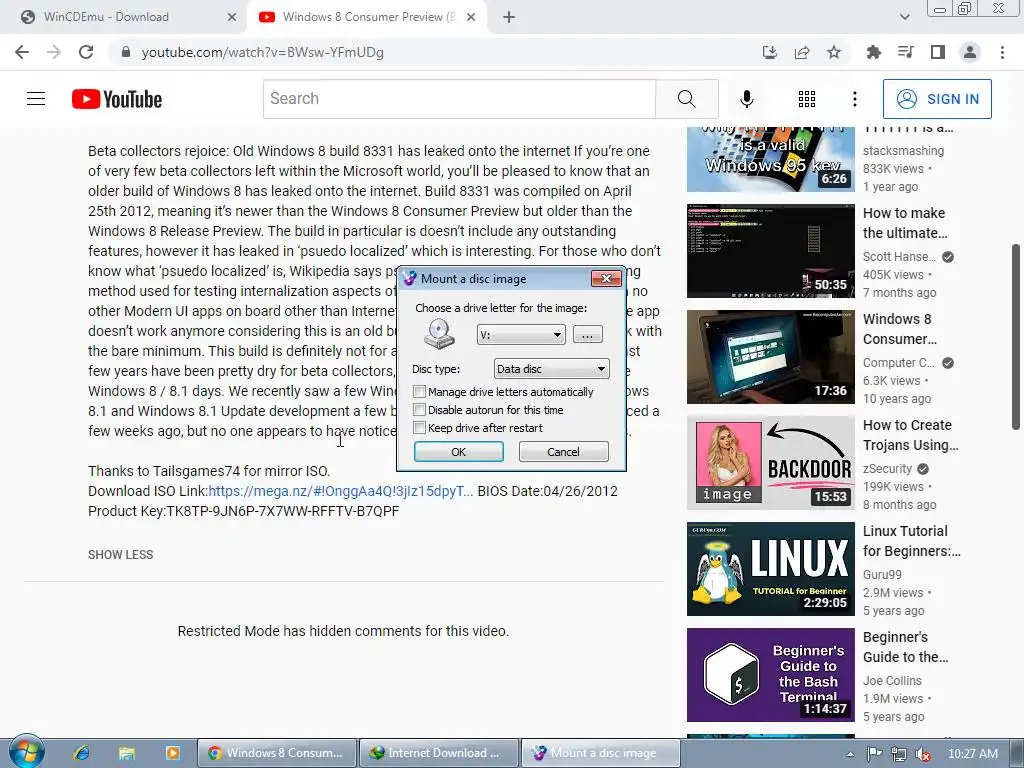This screenshot has height=768, width=1024.
Task: Launch Internet Explorer from taskbar
Action: (x=82, y=753)
